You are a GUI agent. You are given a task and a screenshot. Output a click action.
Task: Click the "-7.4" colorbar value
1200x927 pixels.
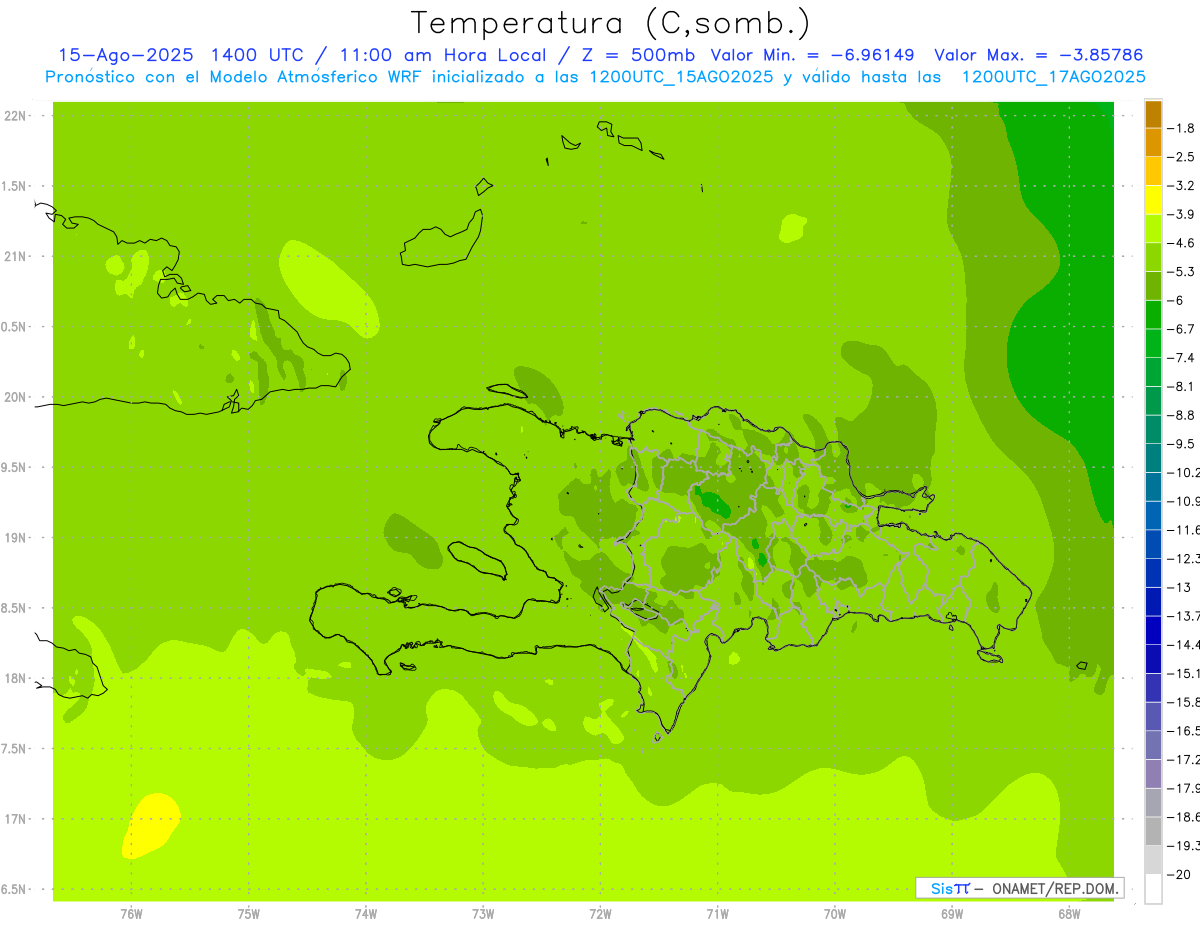tap(1182, 358)
